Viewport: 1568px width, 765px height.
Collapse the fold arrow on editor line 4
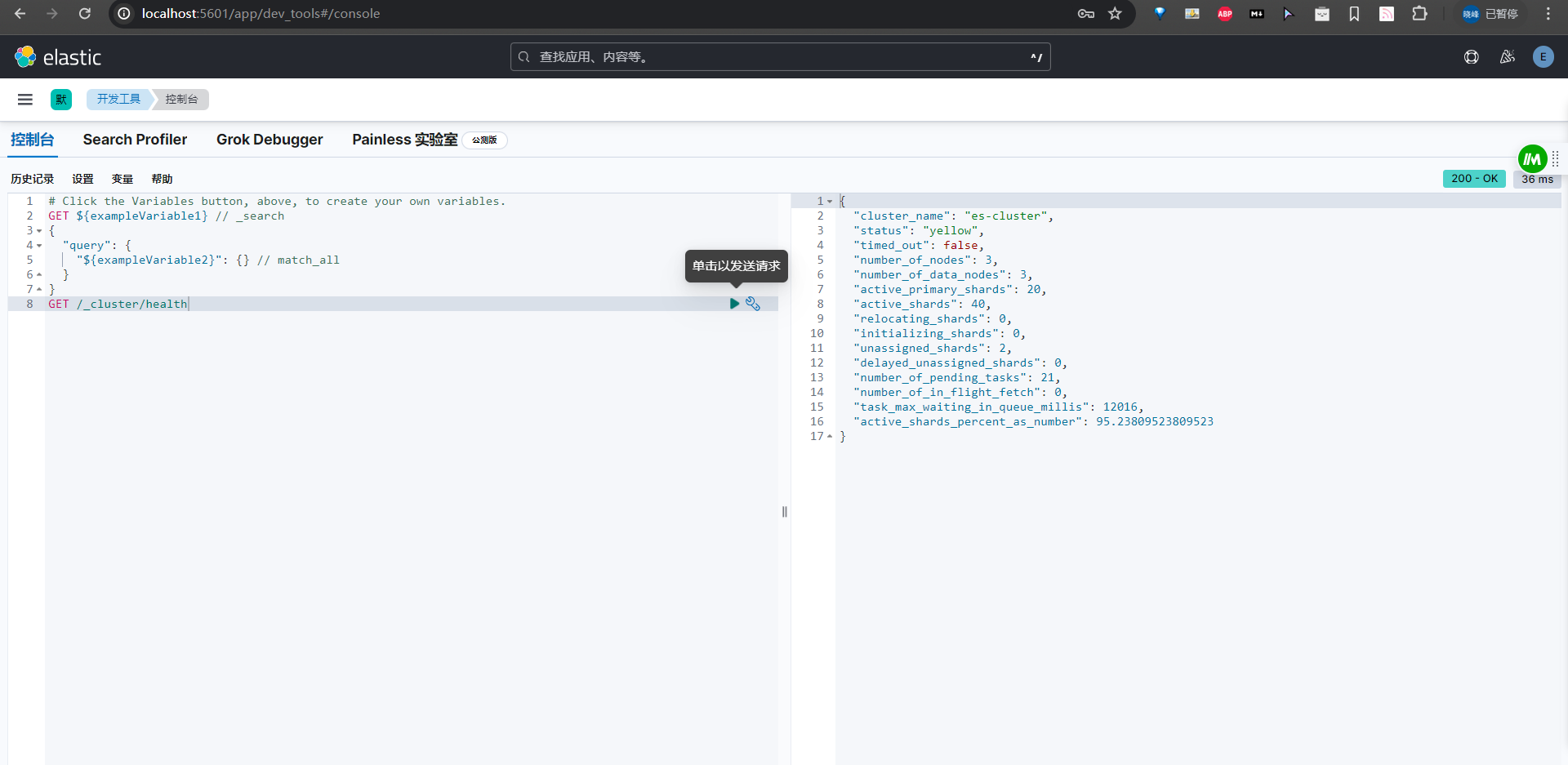tap(39, 246)
